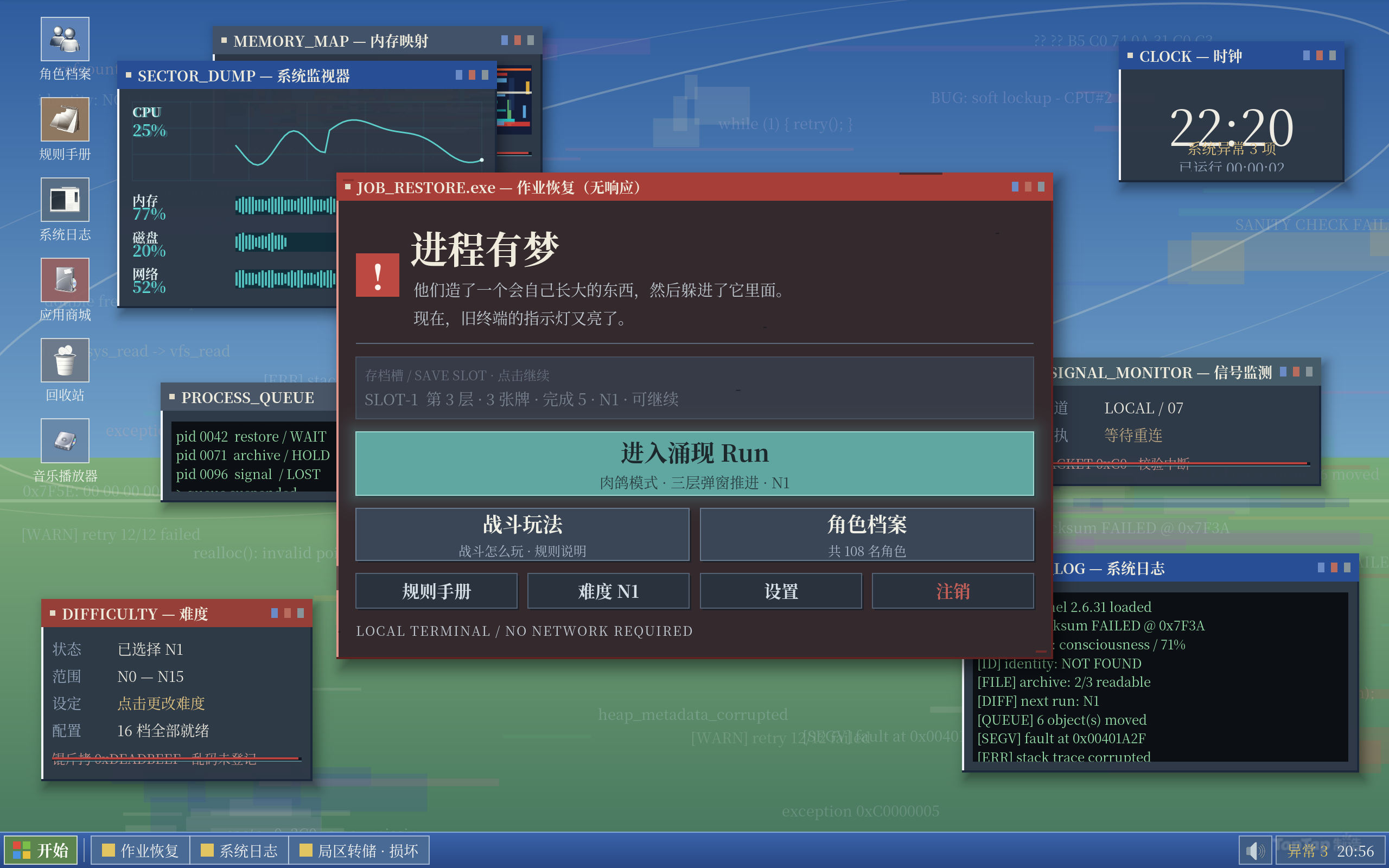The width and height of the screenshot is (1389, 868).
Task: Click the 规则手册 button in dialog
Action: pos(436,591)
